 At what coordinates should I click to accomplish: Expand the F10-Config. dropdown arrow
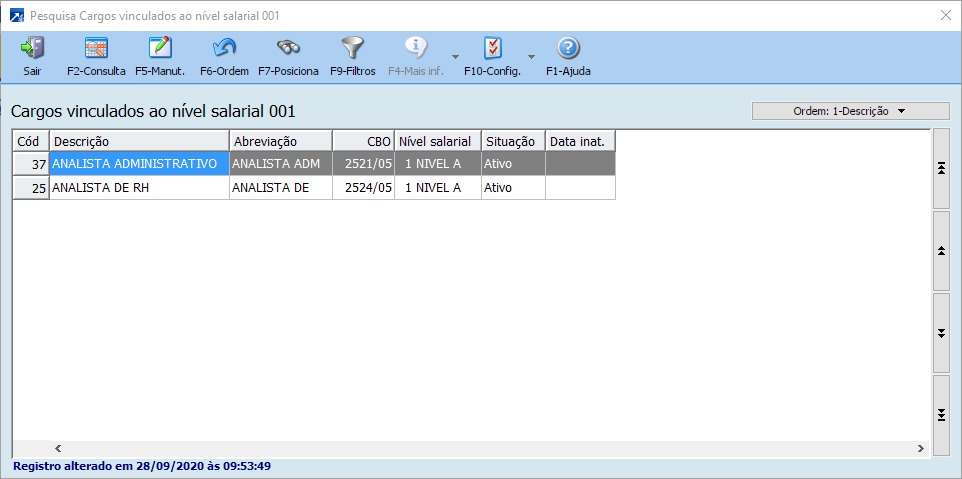click(x=531, y=56)
